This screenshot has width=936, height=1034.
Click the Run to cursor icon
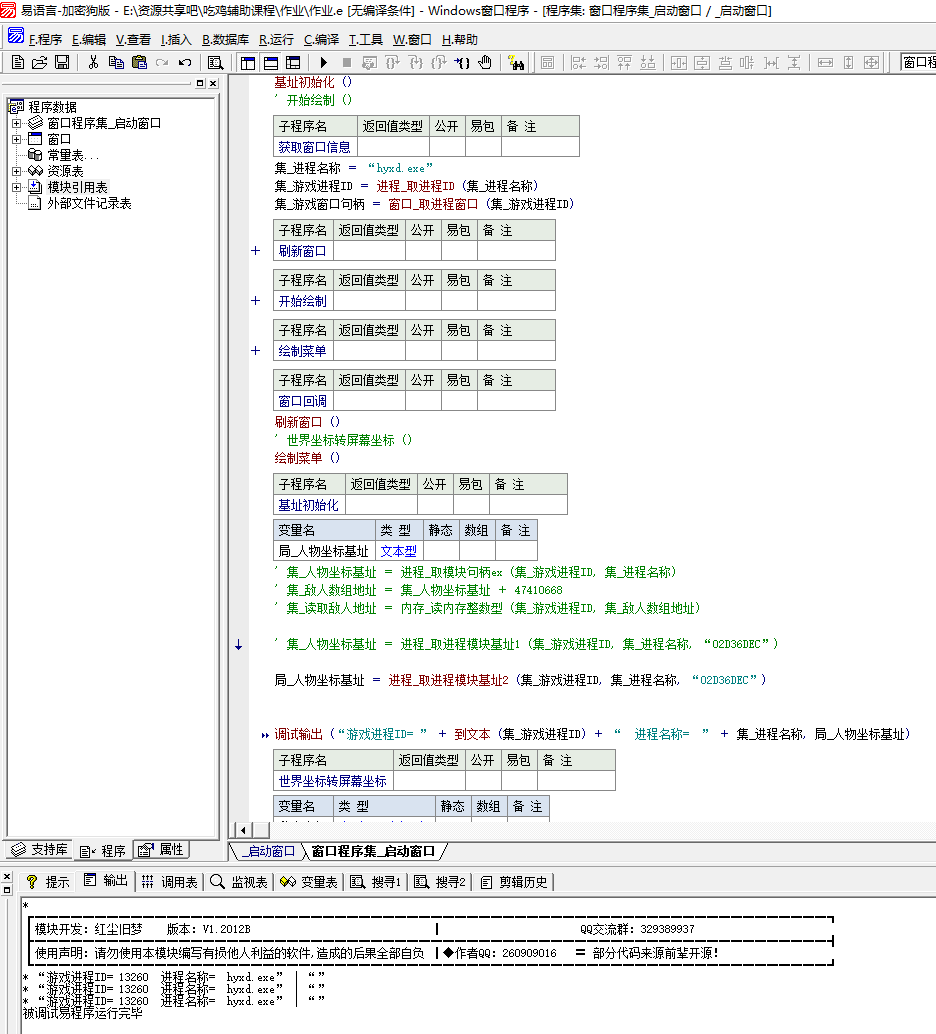(461, 63)
